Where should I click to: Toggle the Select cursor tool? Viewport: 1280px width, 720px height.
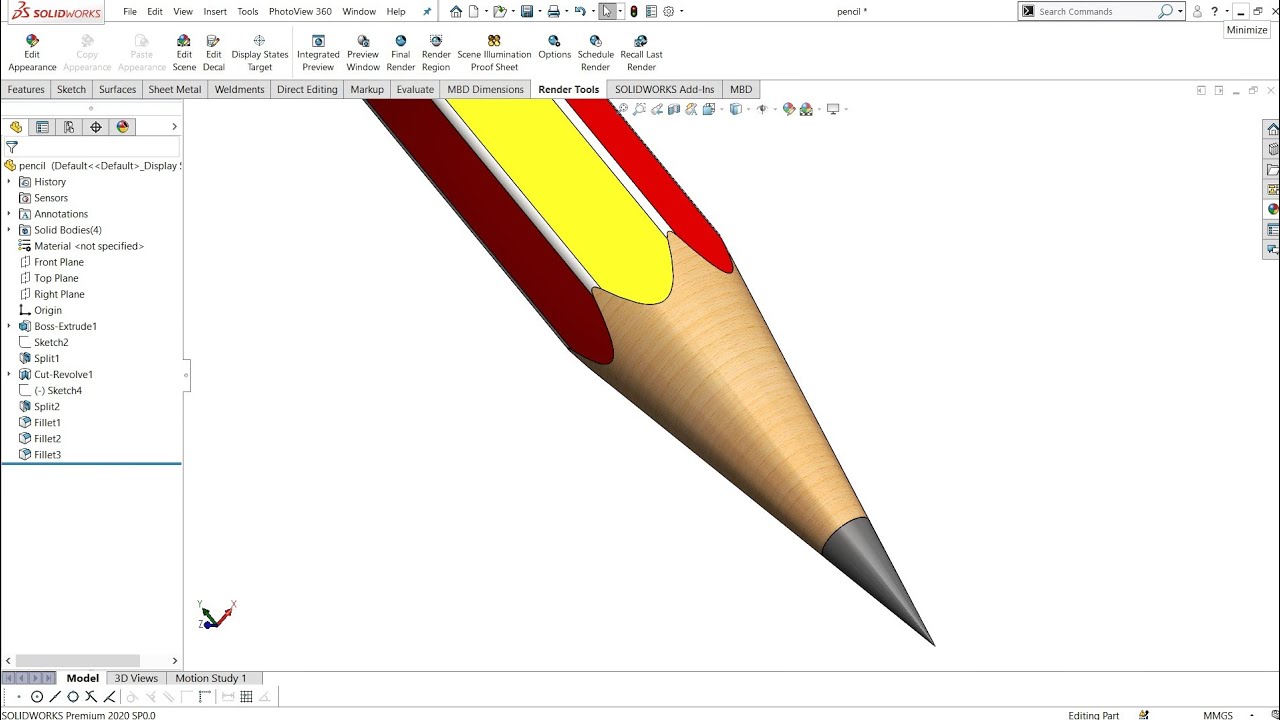(x=607, y=12)
